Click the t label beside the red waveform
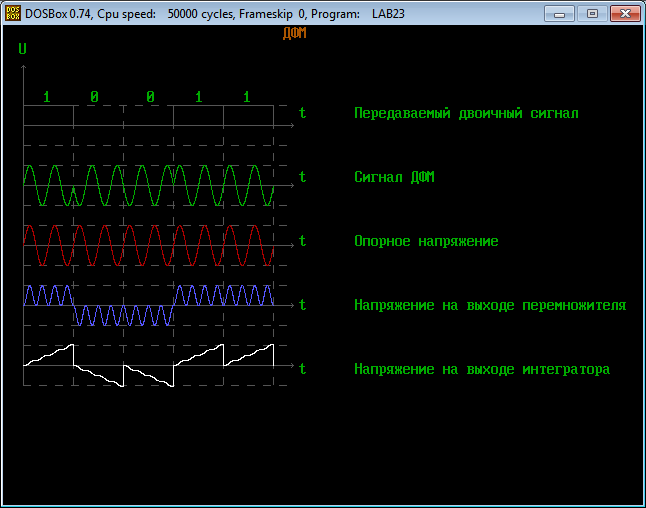The image size is (646, 508). (x=302, y=241)
